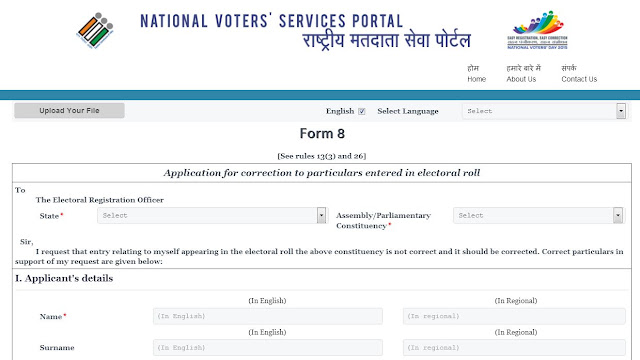Click the Election Commission logo icon
640x360 pixels.
click(95, 31)
